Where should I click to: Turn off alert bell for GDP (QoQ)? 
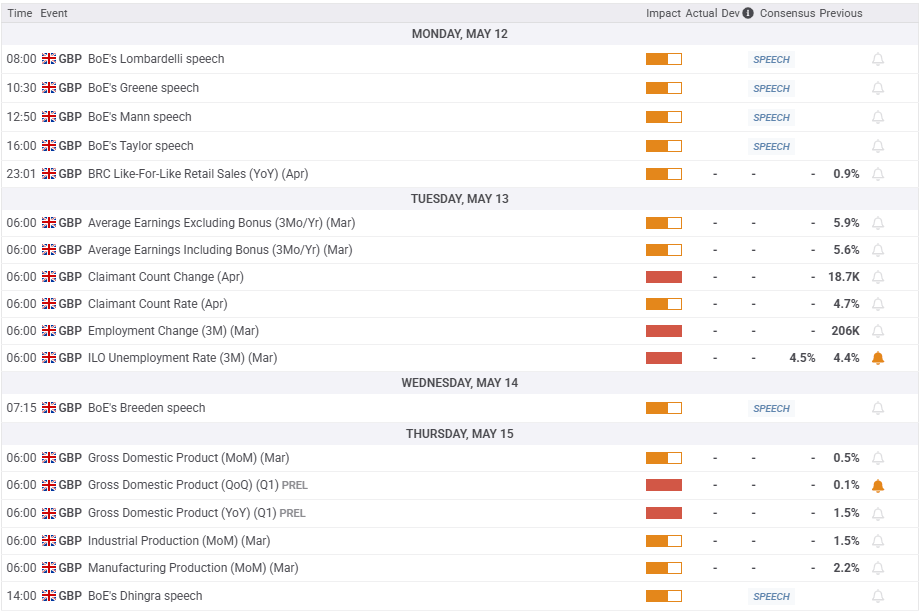878,486
